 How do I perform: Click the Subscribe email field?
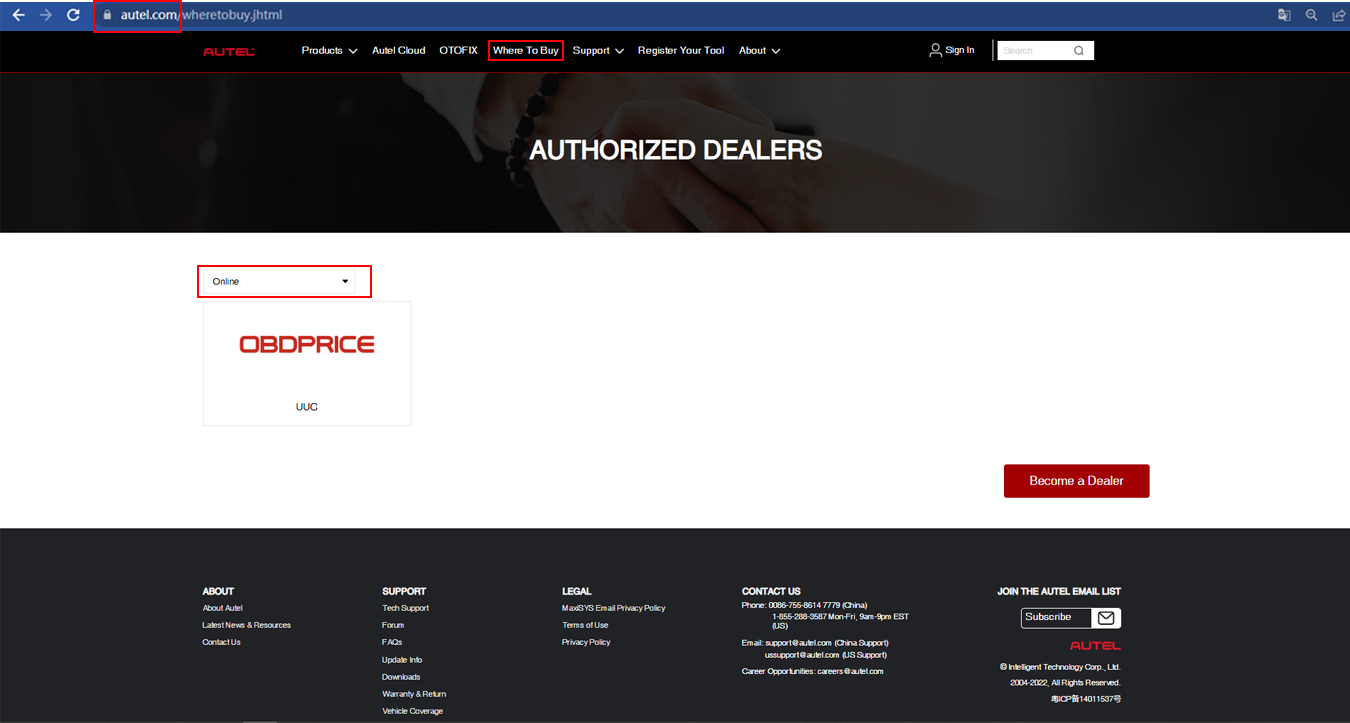pyautogui.click(x=1056, y=618)
